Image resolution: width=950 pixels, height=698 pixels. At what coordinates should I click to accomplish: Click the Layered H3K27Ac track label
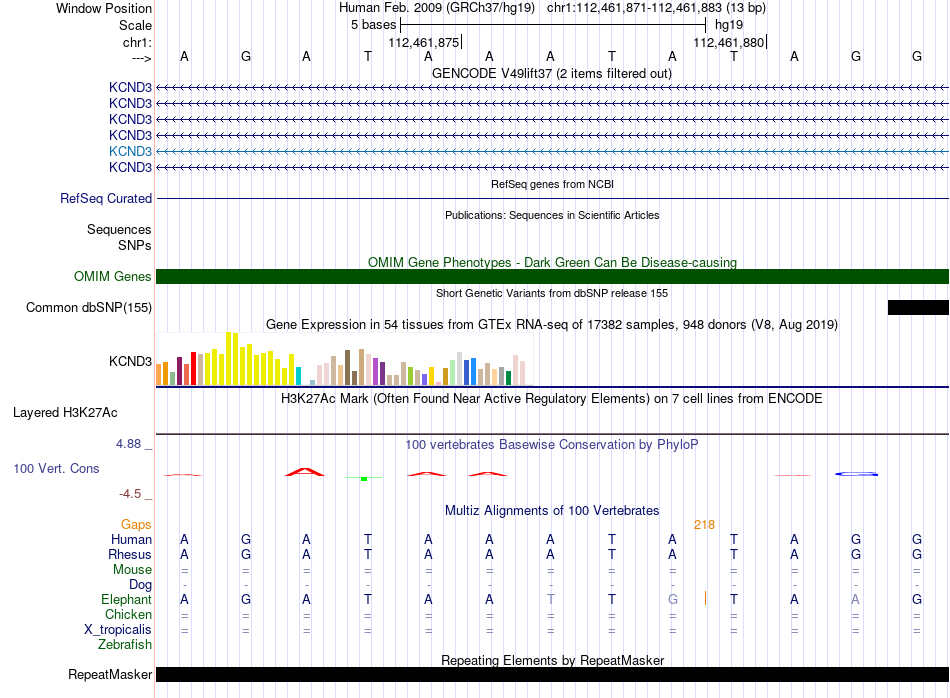[65, 413]
